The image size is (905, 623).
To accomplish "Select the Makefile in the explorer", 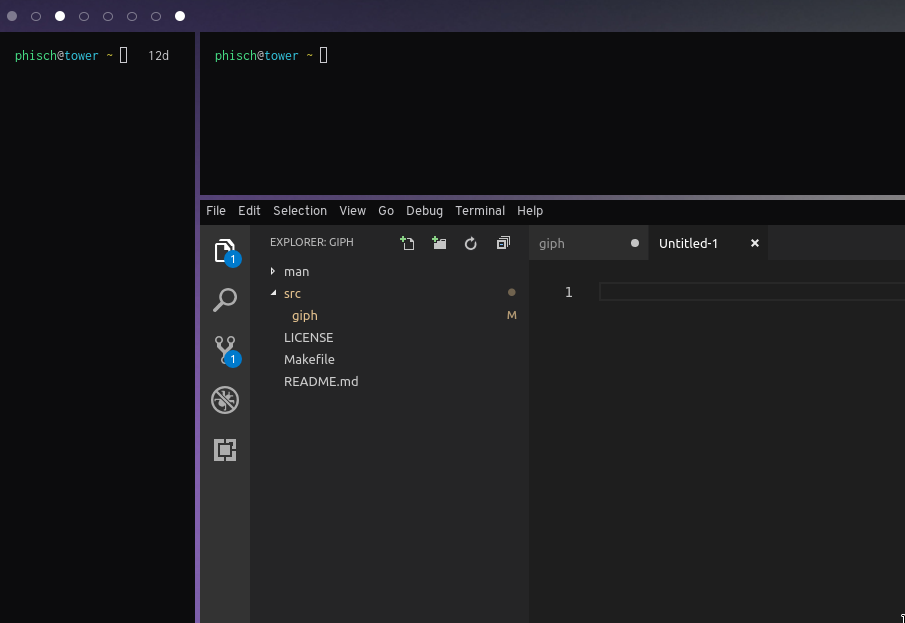I will (x=309, y=359).
